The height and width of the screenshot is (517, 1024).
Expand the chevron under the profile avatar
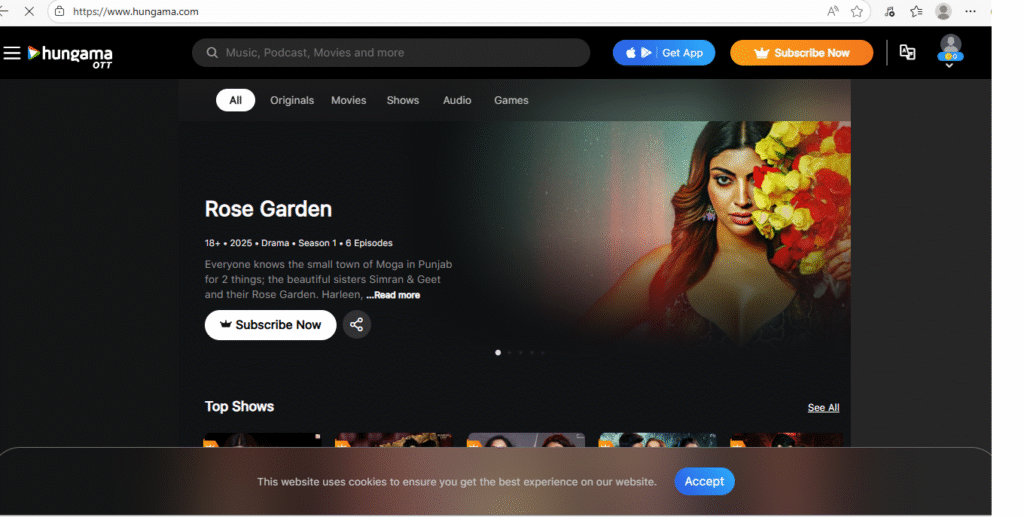point(950,65)
